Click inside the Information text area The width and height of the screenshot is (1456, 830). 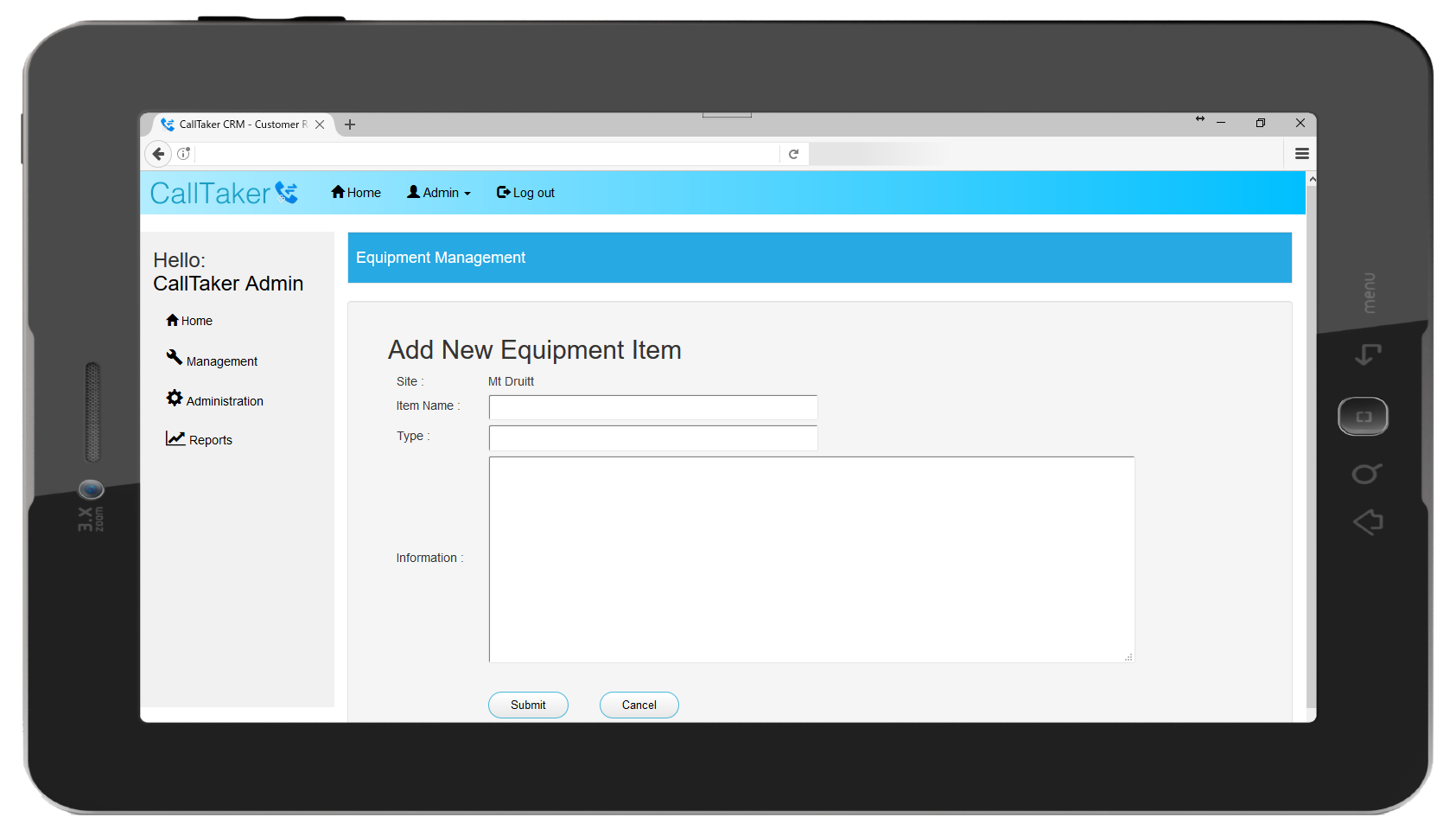(811, 559)
